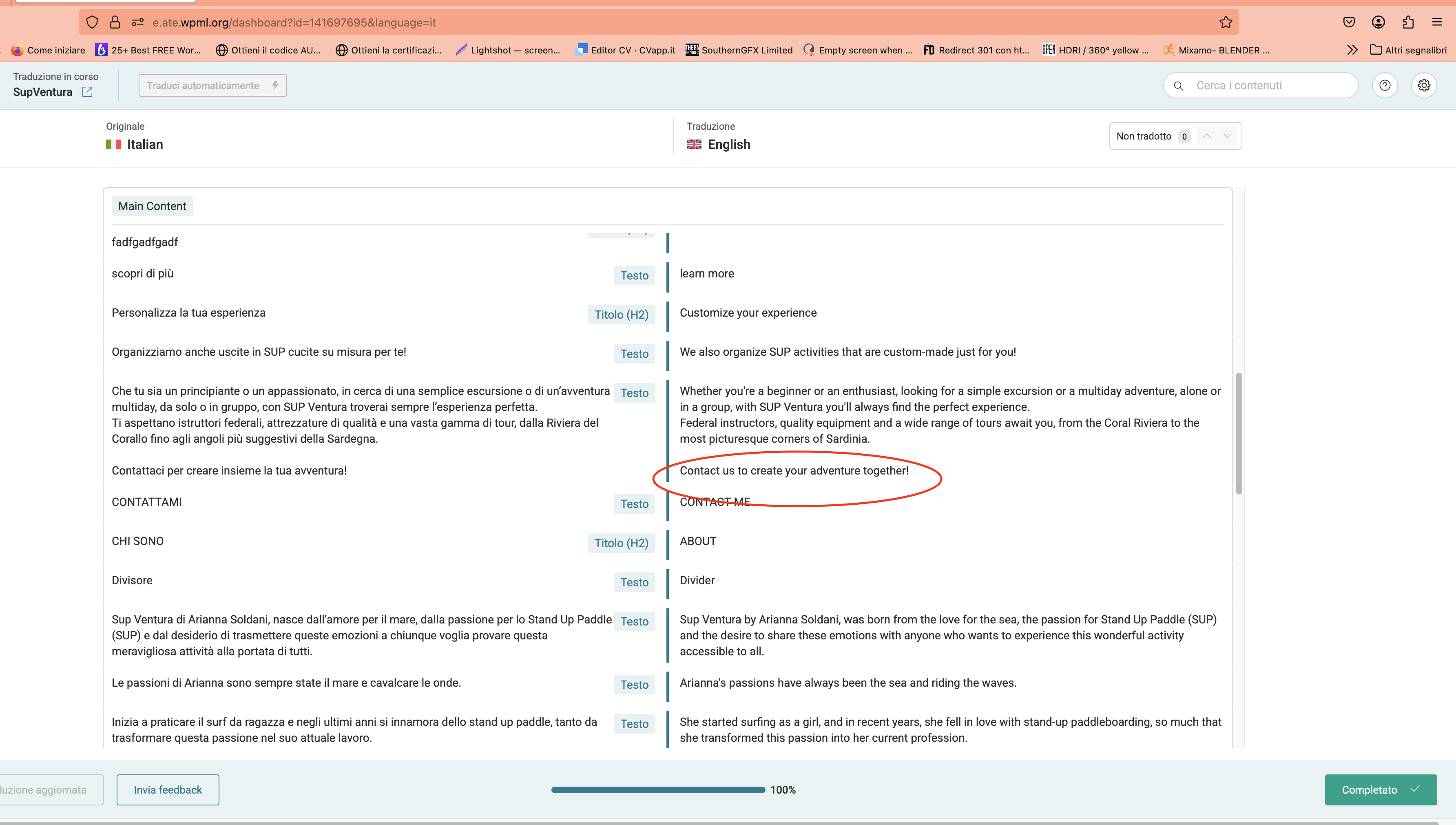Click the content panel vertical scrollbar
Viewport: 1456px width, 825px height.
tap(1239, 433)
